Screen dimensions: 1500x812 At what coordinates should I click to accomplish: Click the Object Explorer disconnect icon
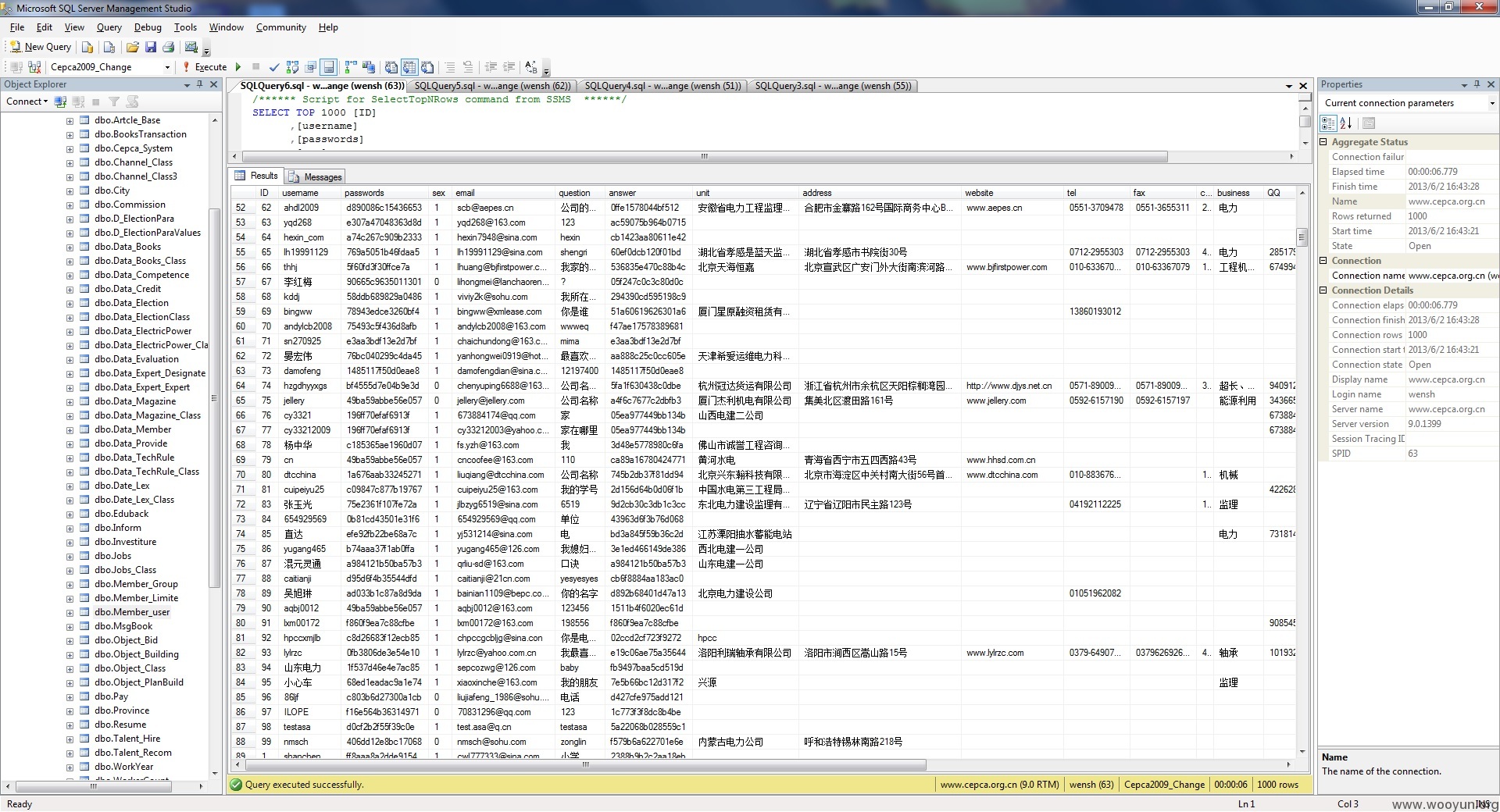pyautogui.click(x=78, y=101)
